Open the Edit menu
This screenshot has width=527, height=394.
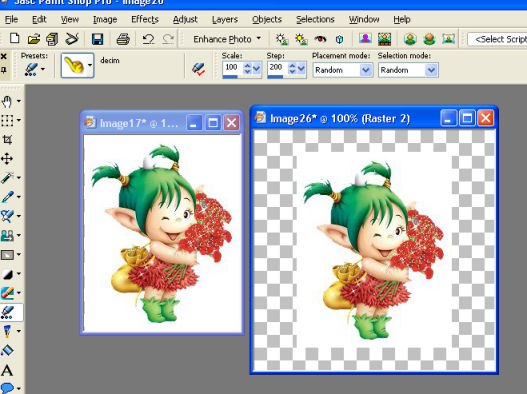39,19
